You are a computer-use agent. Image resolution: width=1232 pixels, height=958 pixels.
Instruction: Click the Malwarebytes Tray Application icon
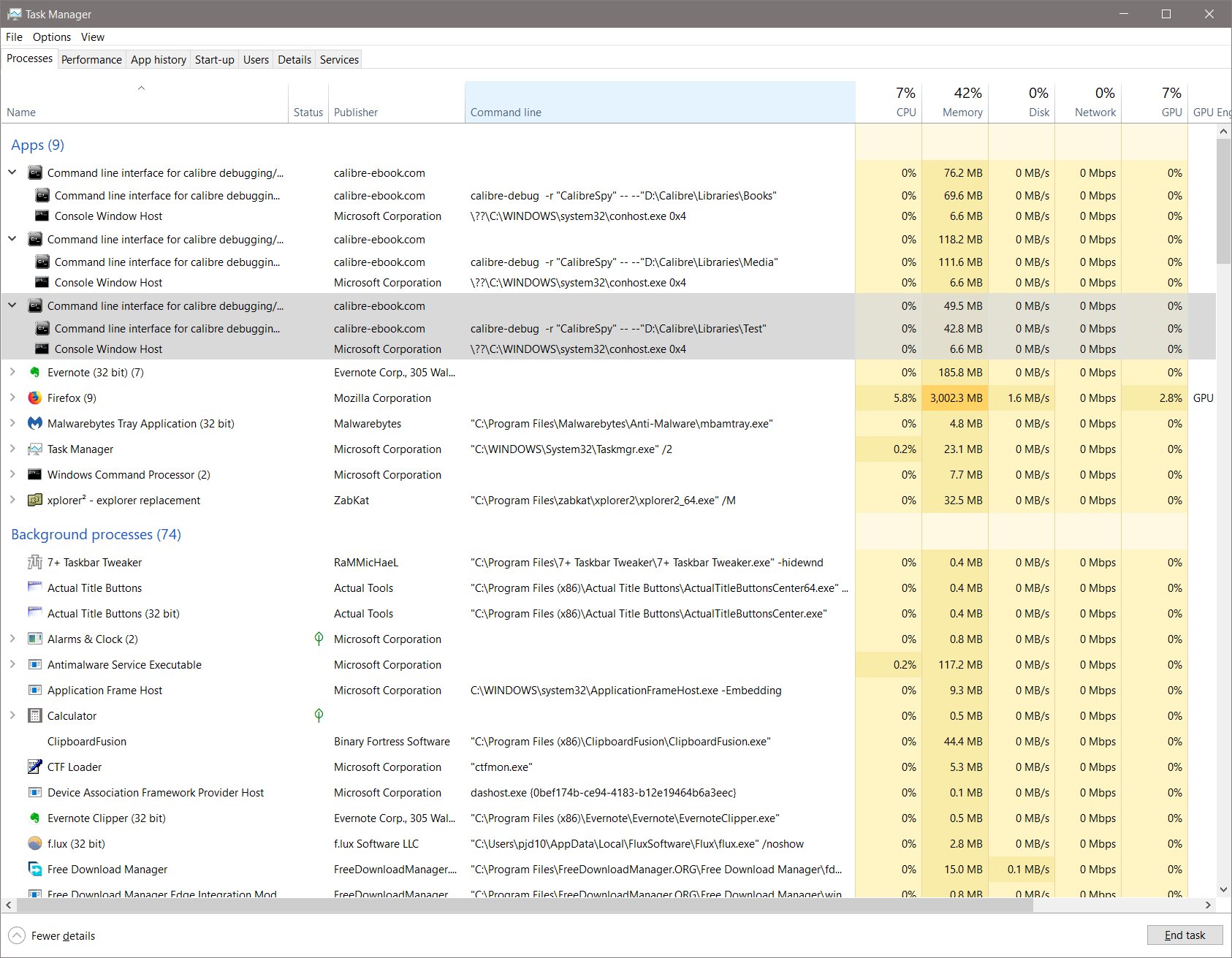click(34, 424)
